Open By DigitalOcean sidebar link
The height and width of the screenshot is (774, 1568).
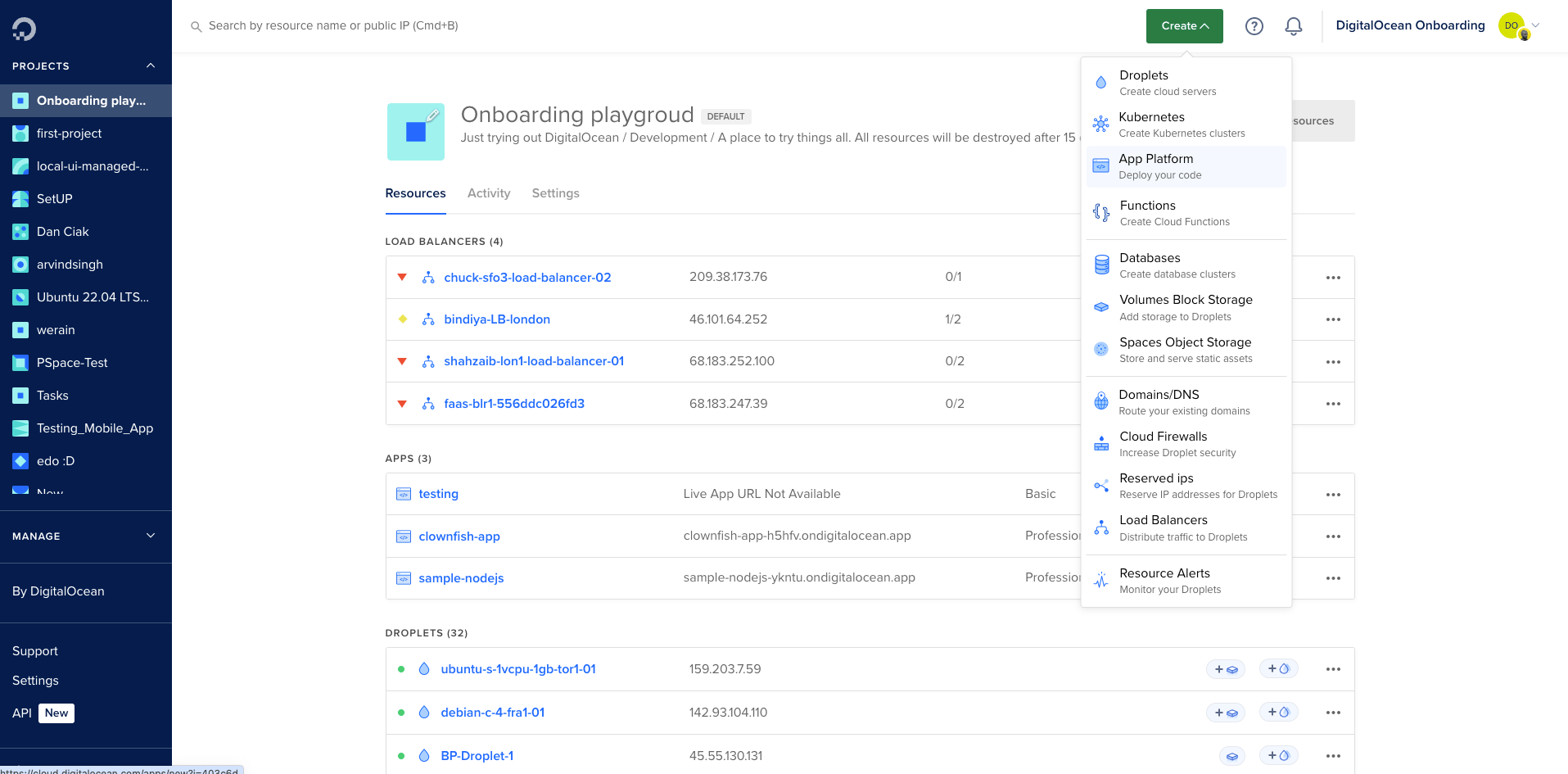(58, 591)
